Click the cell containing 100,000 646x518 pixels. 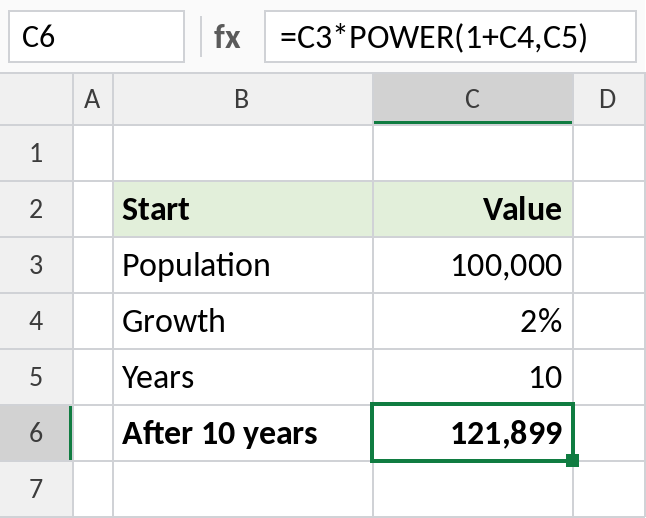pos(473,265)
